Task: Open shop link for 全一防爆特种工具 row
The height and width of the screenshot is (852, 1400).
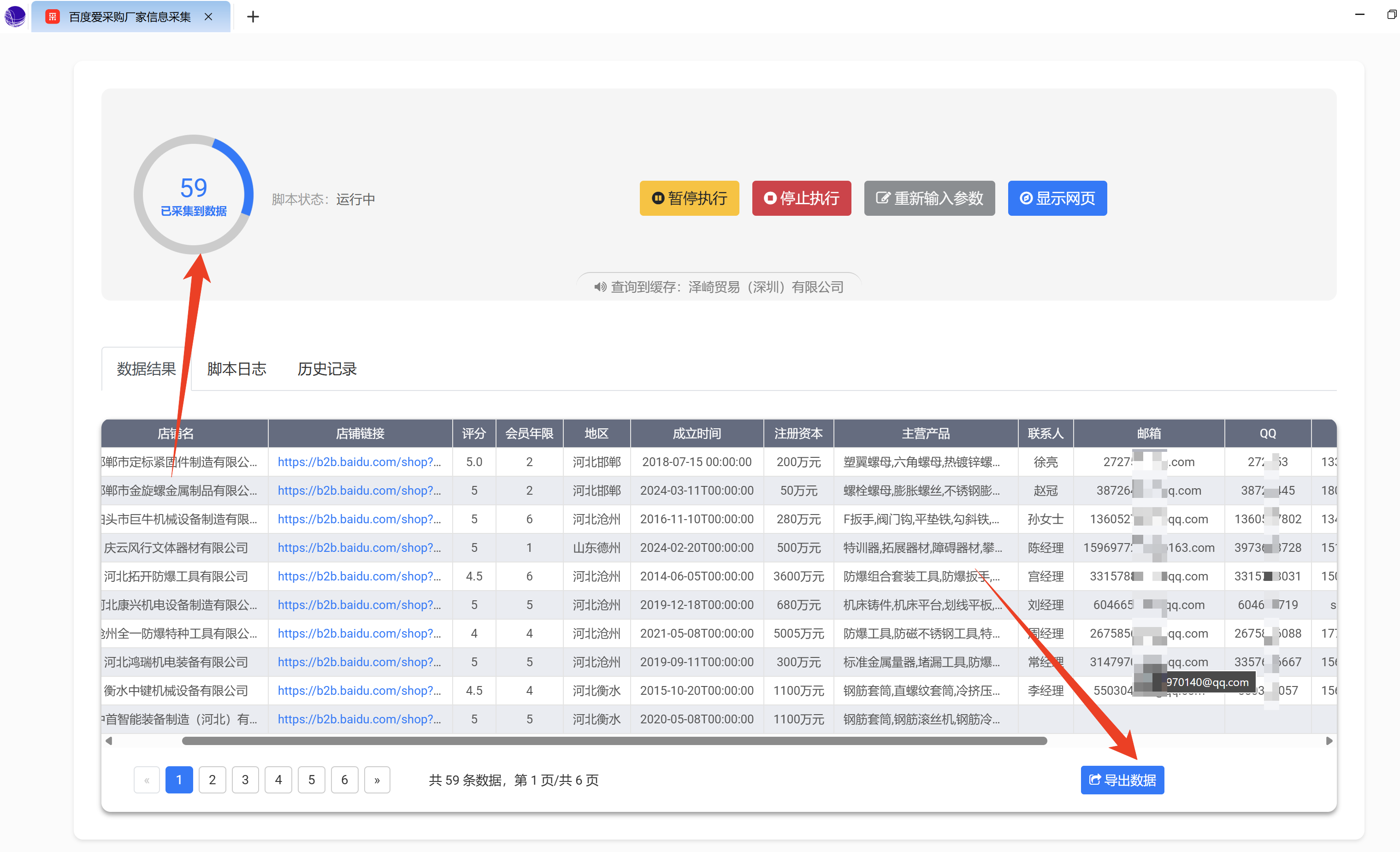Action: coord(359,633)
